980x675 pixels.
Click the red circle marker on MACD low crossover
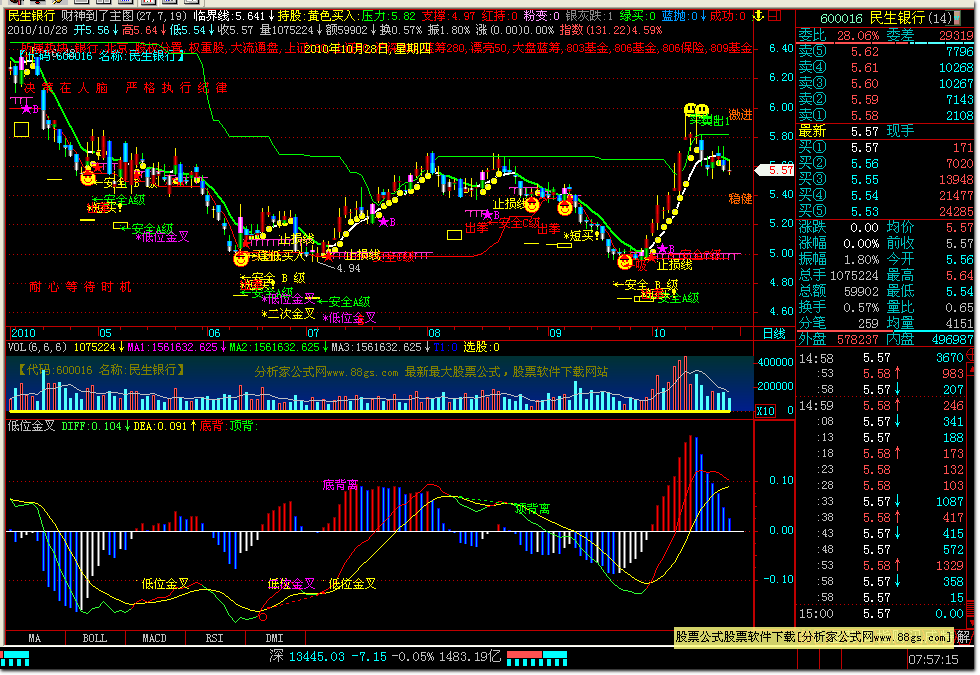(262, 617)
